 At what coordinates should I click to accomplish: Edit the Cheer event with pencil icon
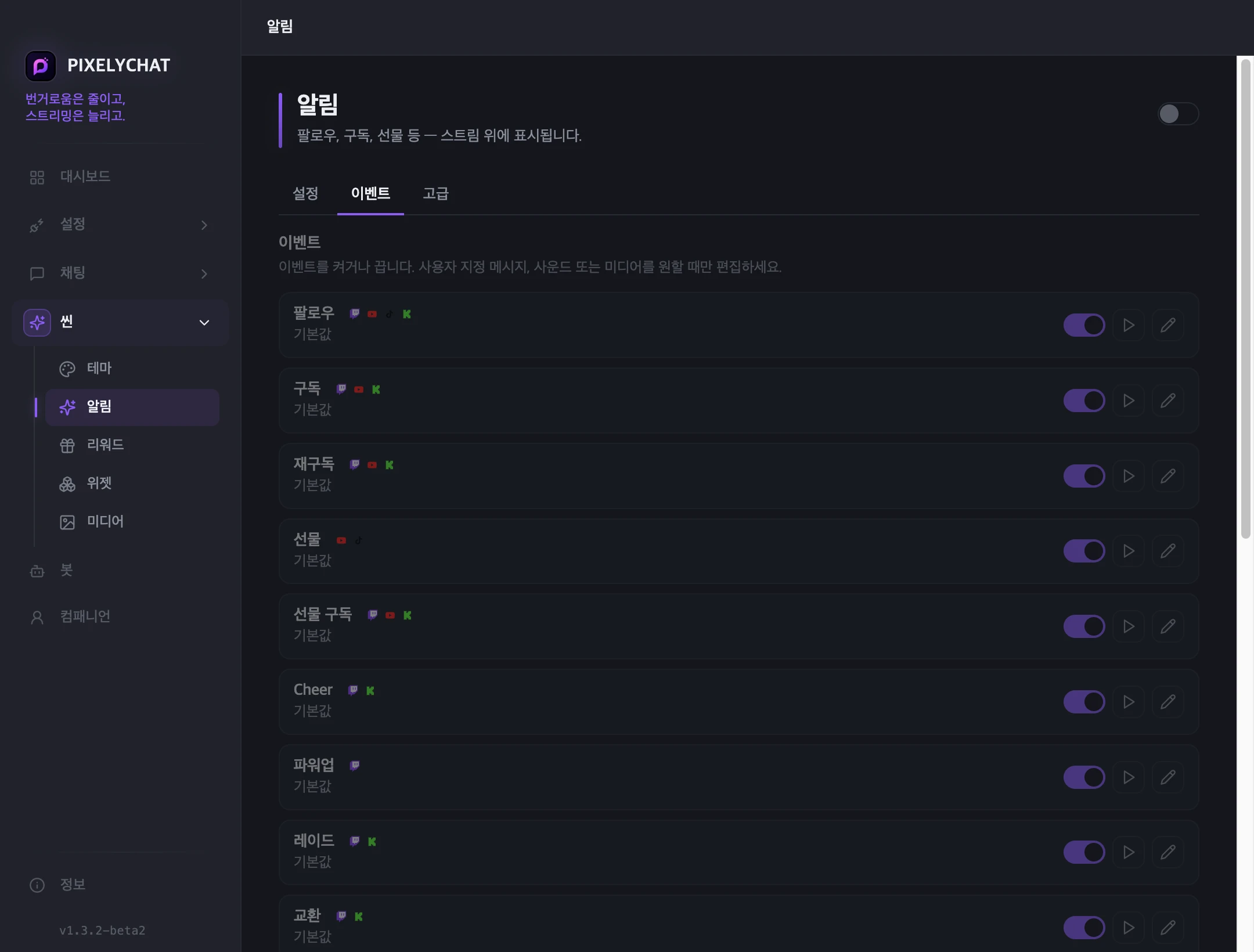point(1168,702)
